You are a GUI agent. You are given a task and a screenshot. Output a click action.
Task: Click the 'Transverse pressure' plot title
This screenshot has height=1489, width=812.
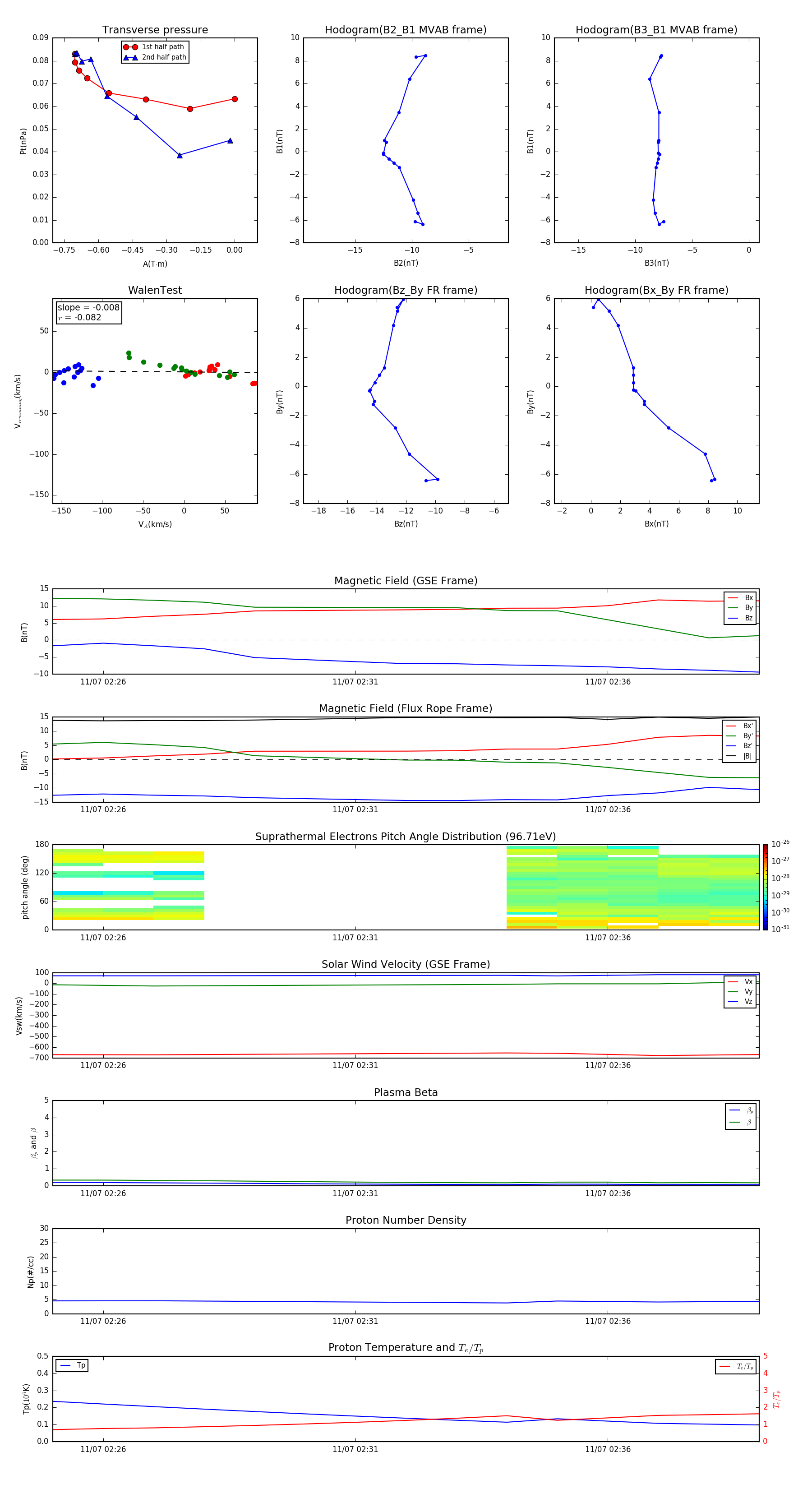coord(155,30)
